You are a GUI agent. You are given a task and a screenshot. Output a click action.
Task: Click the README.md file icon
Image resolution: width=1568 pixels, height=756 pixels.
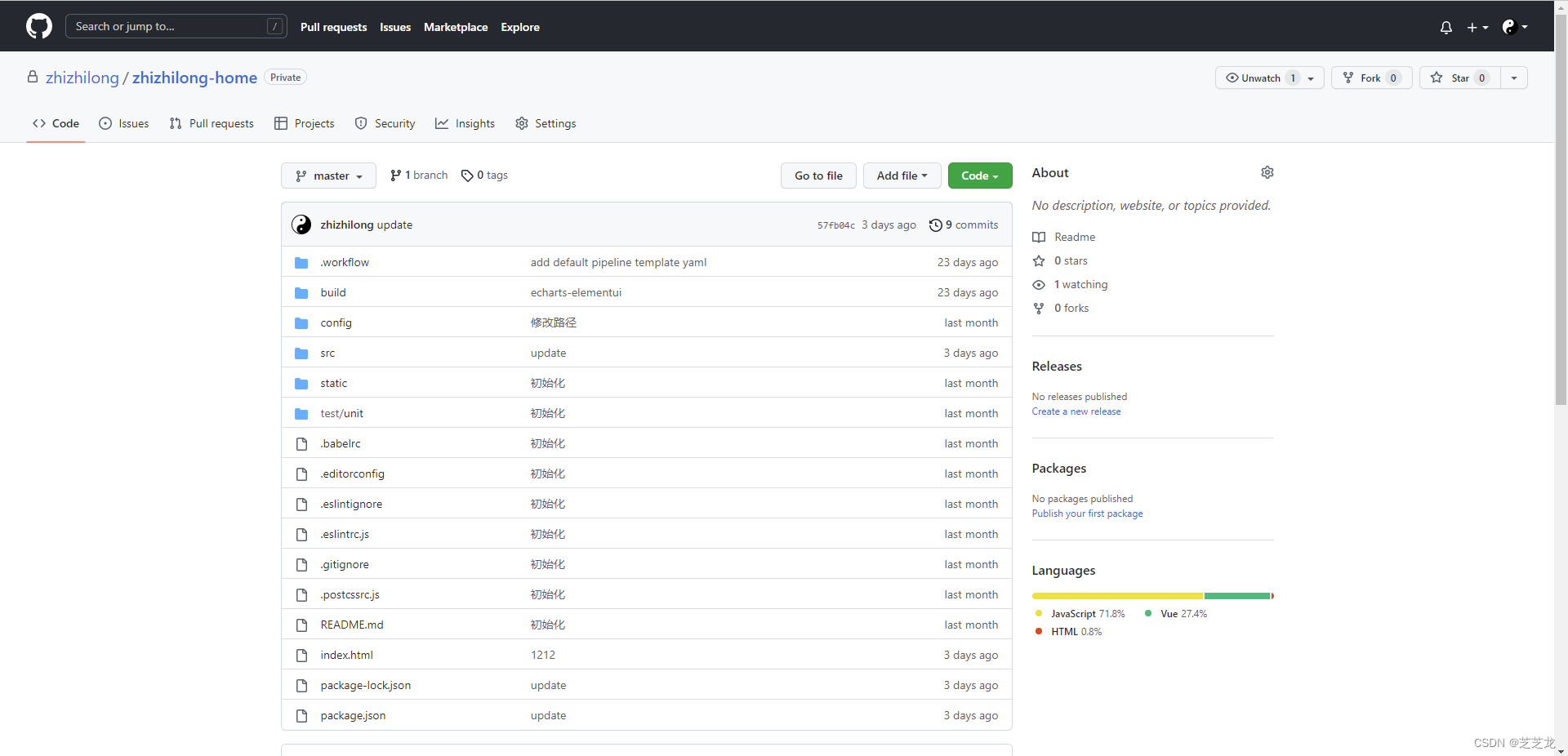pyautogui.click(x=301, y=625)
